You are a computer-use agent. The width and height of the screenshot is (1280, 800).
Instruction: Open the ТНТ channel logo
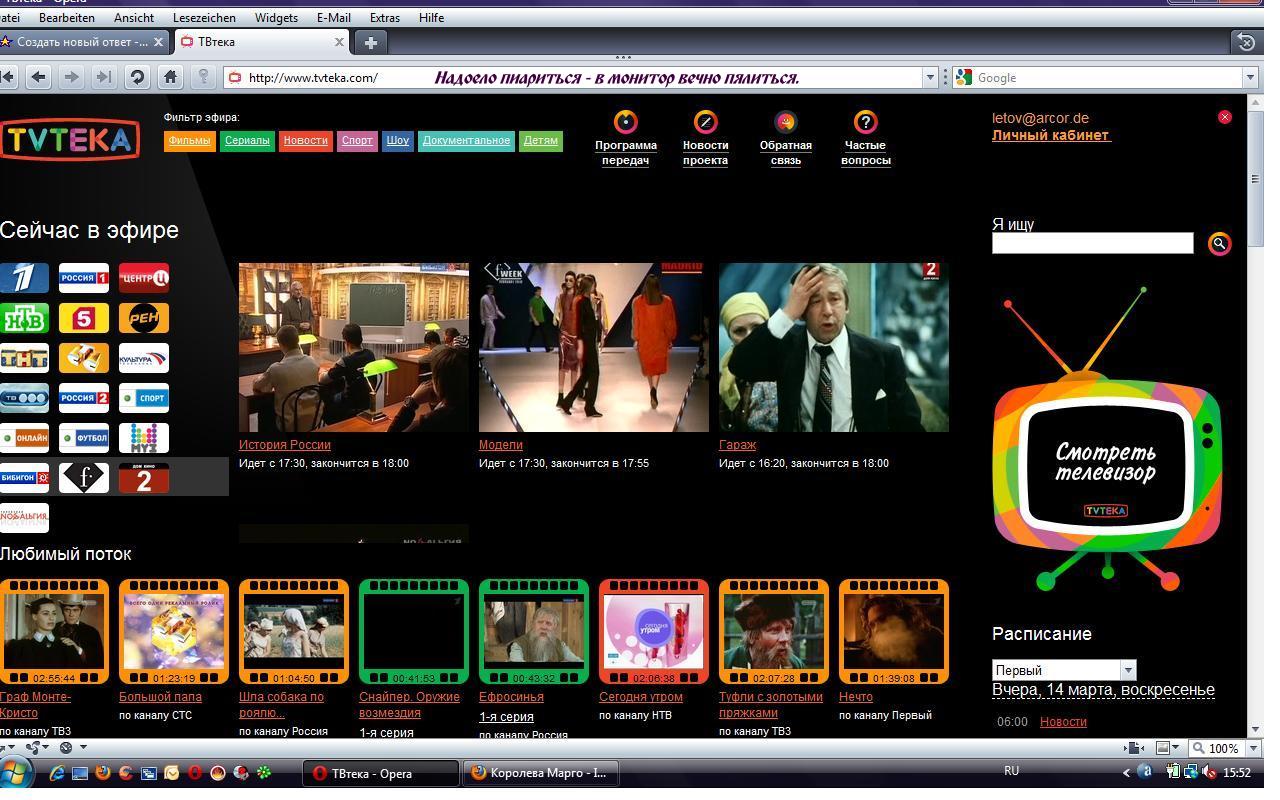[24, 358]
